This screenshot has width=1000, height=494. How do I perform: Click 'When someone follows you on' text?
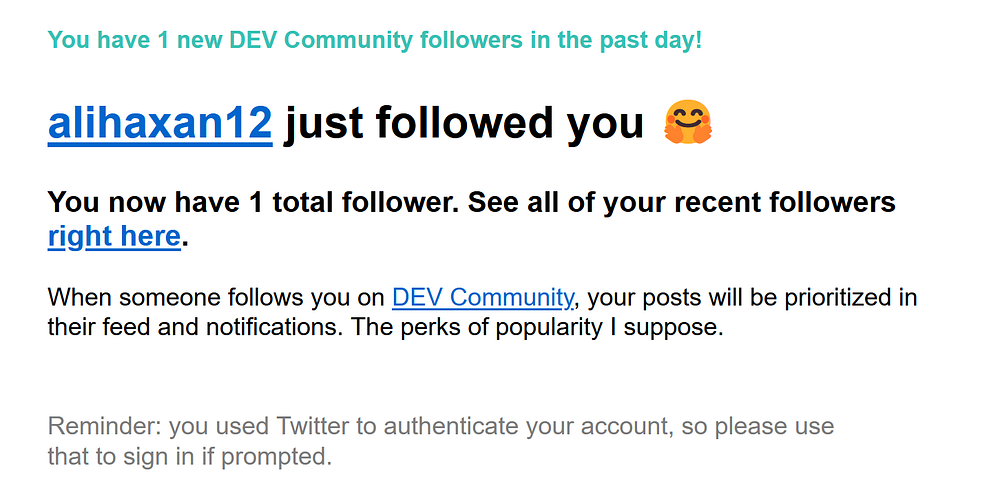(x=217, y=297)
